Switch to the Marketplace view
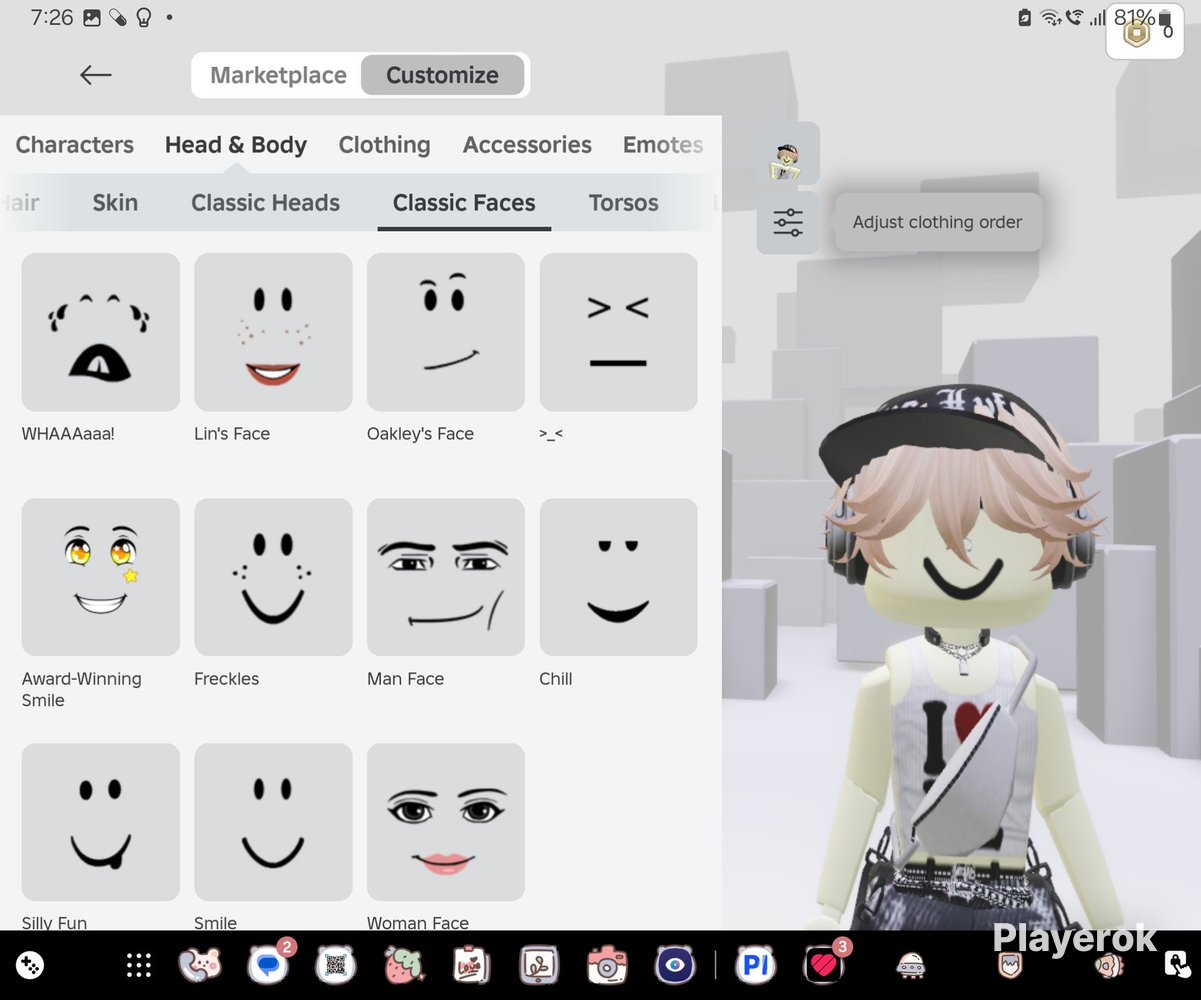The height and width of the screenshot is (1000, 1201). point(278,75)
